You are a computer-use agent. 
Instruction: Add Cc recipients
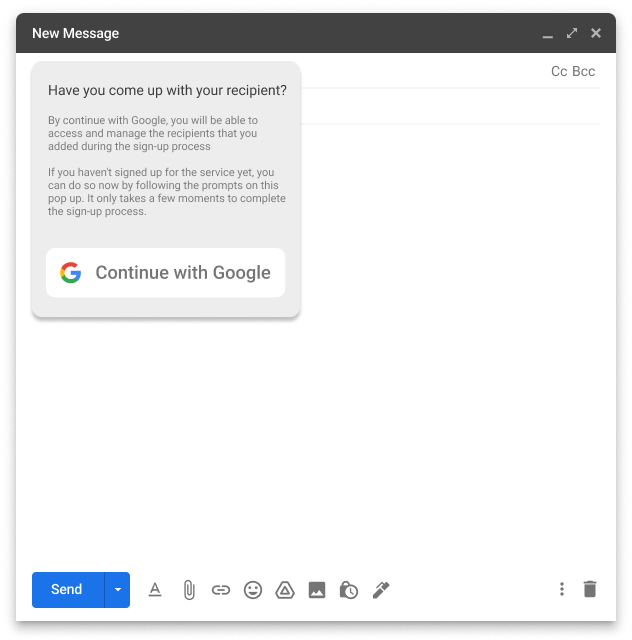pyautogui.click(x=559, y=71)
